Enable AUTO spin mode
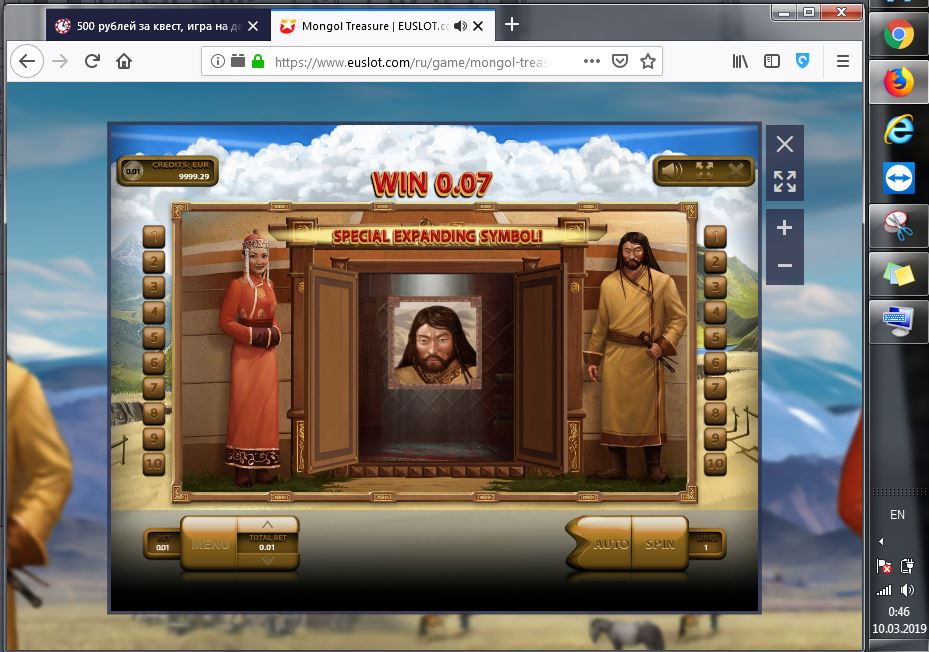 (610, 544)
